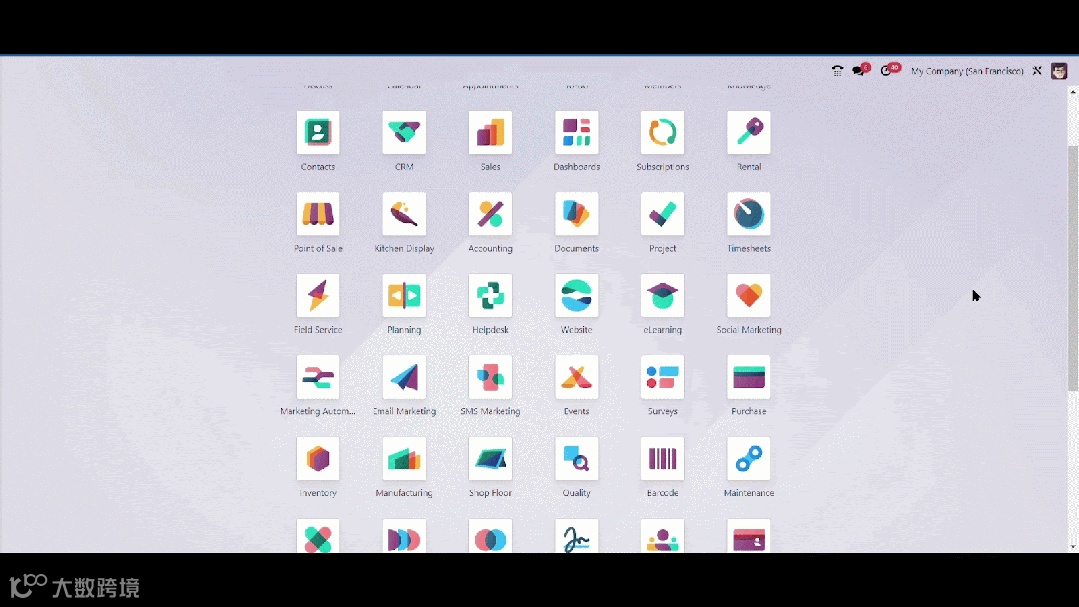Open the Website app
The width and height of the screenshot is (1079, 607).
click(x=577, y=295)
